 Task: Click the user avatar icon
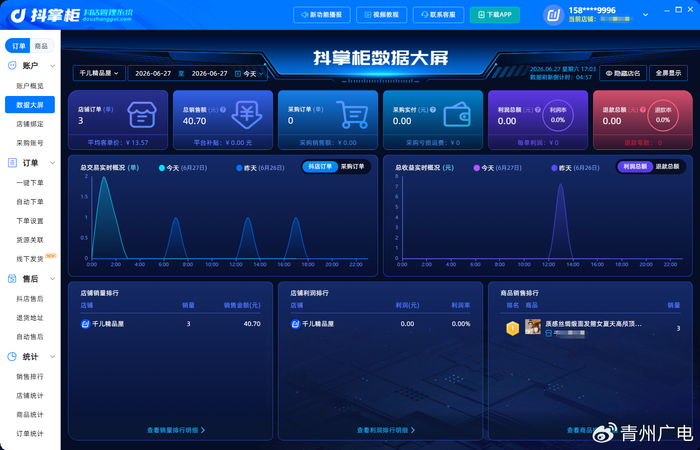[554, 15]
